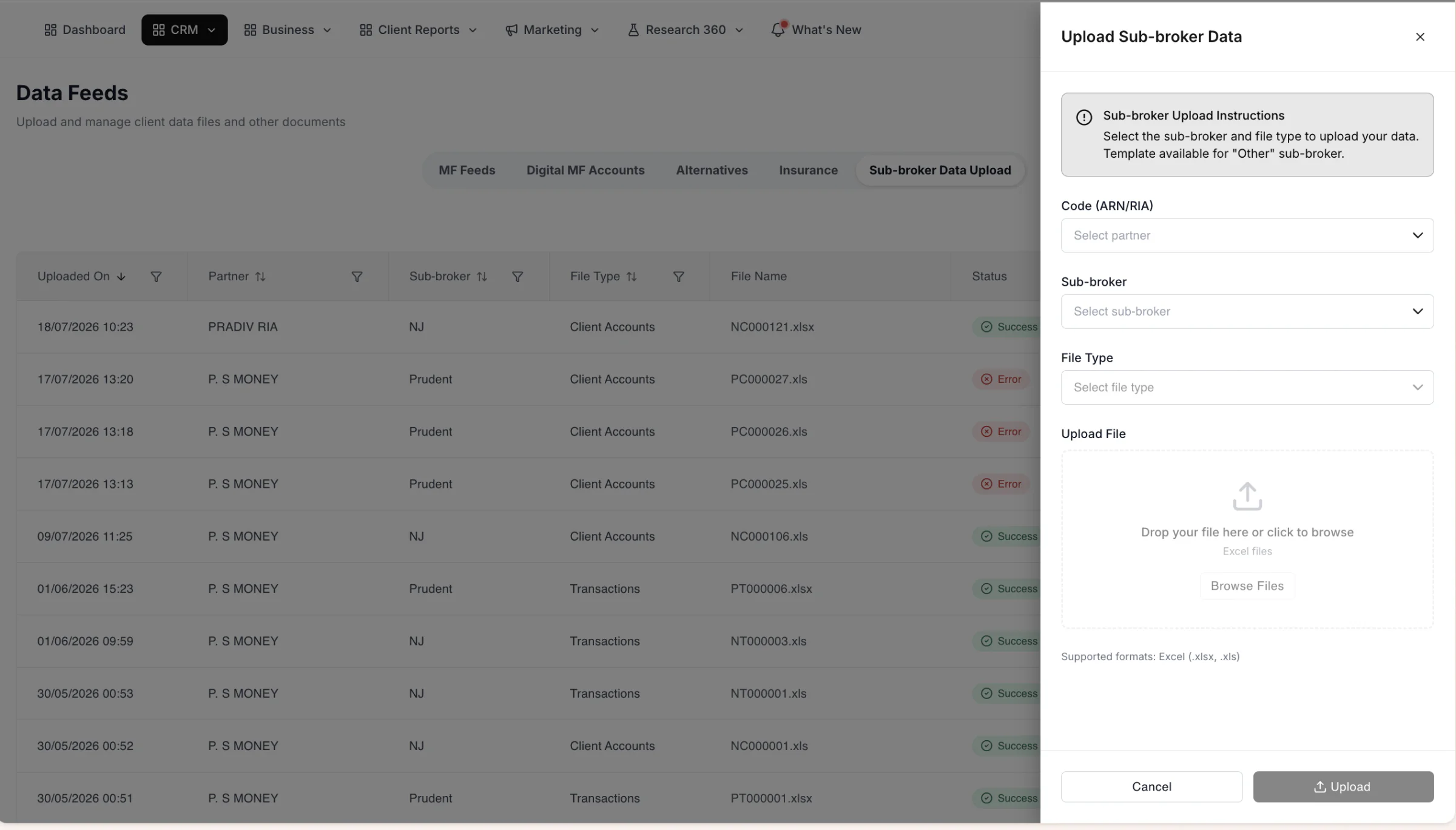Click the upload arrow icon in drop zone
The image size is (1456, 830).
[x=1247, y=496]
